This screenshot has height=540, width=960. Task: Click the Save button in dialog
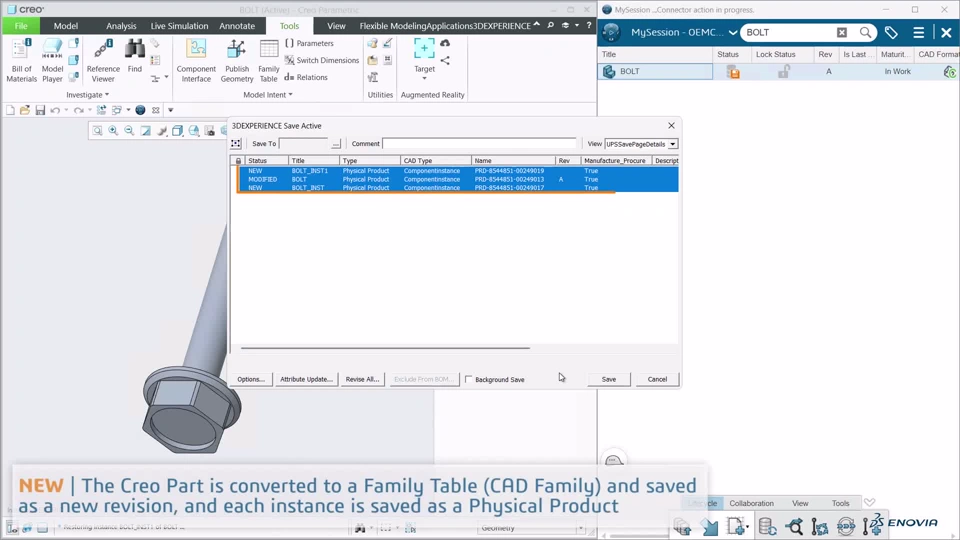coord(609,379)
